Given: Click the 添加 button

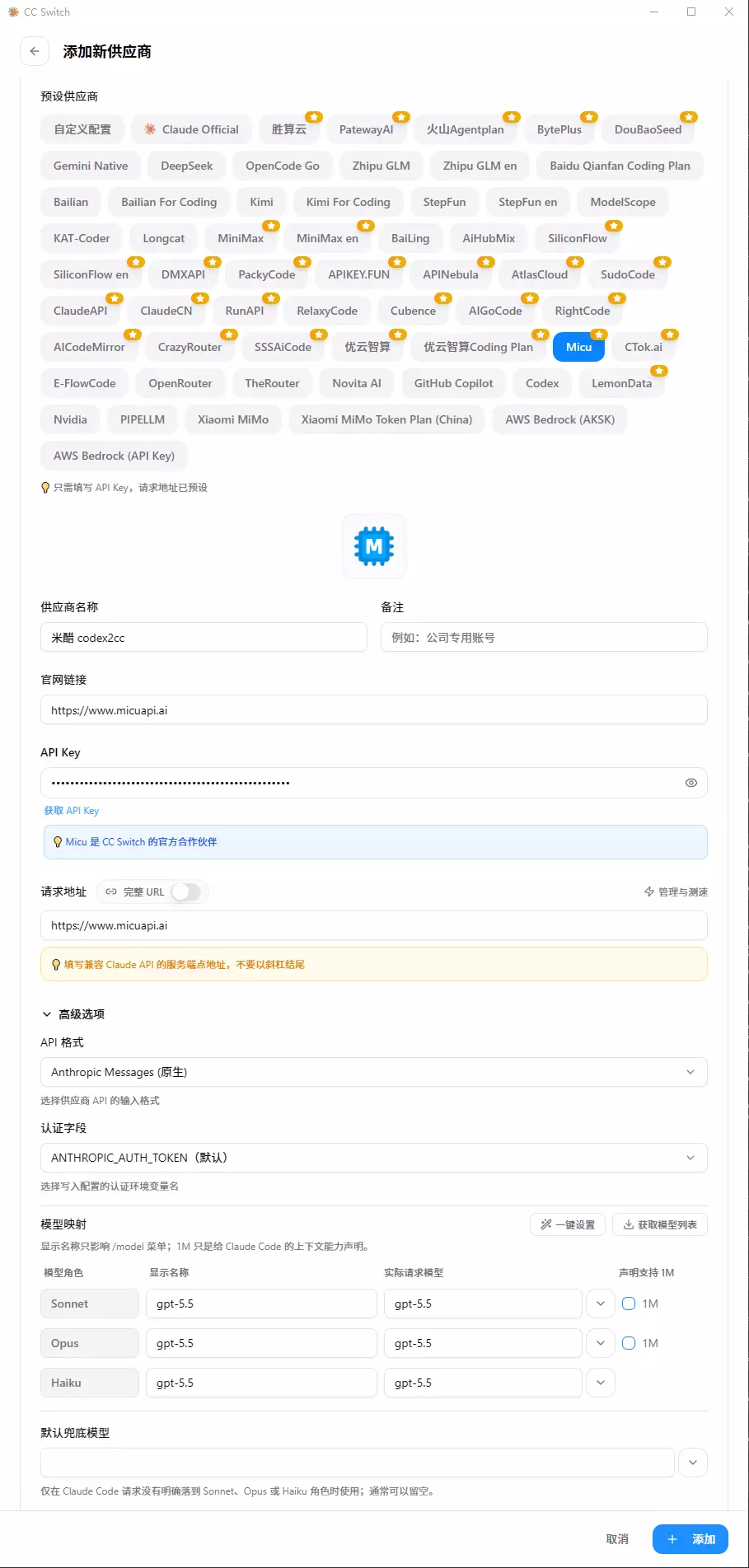Looking at the screenshot, I should pyautogui.click(x=690, y=1539).
